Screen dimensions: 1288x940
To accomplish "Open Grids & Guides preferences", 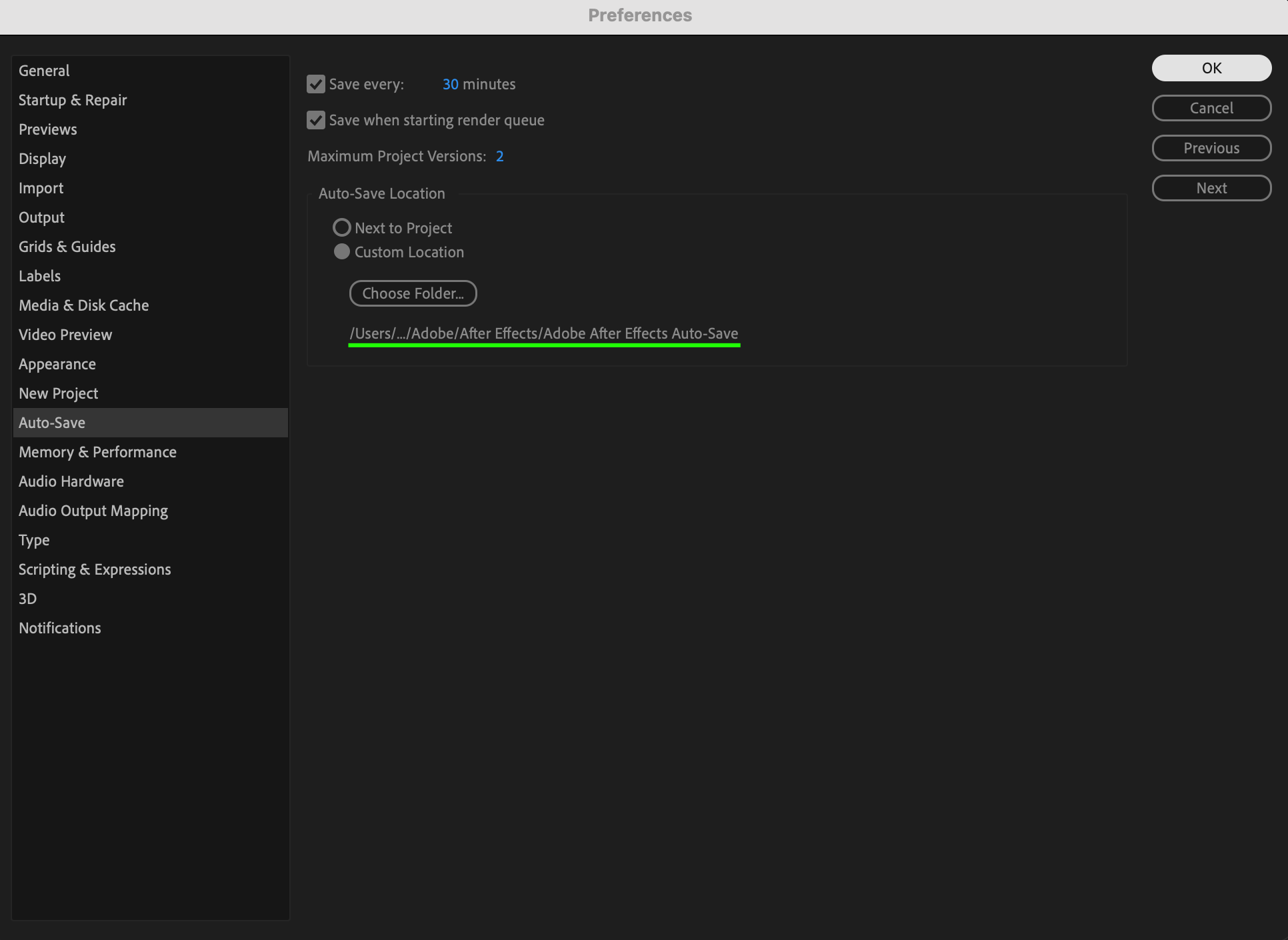I will (67, 247).
